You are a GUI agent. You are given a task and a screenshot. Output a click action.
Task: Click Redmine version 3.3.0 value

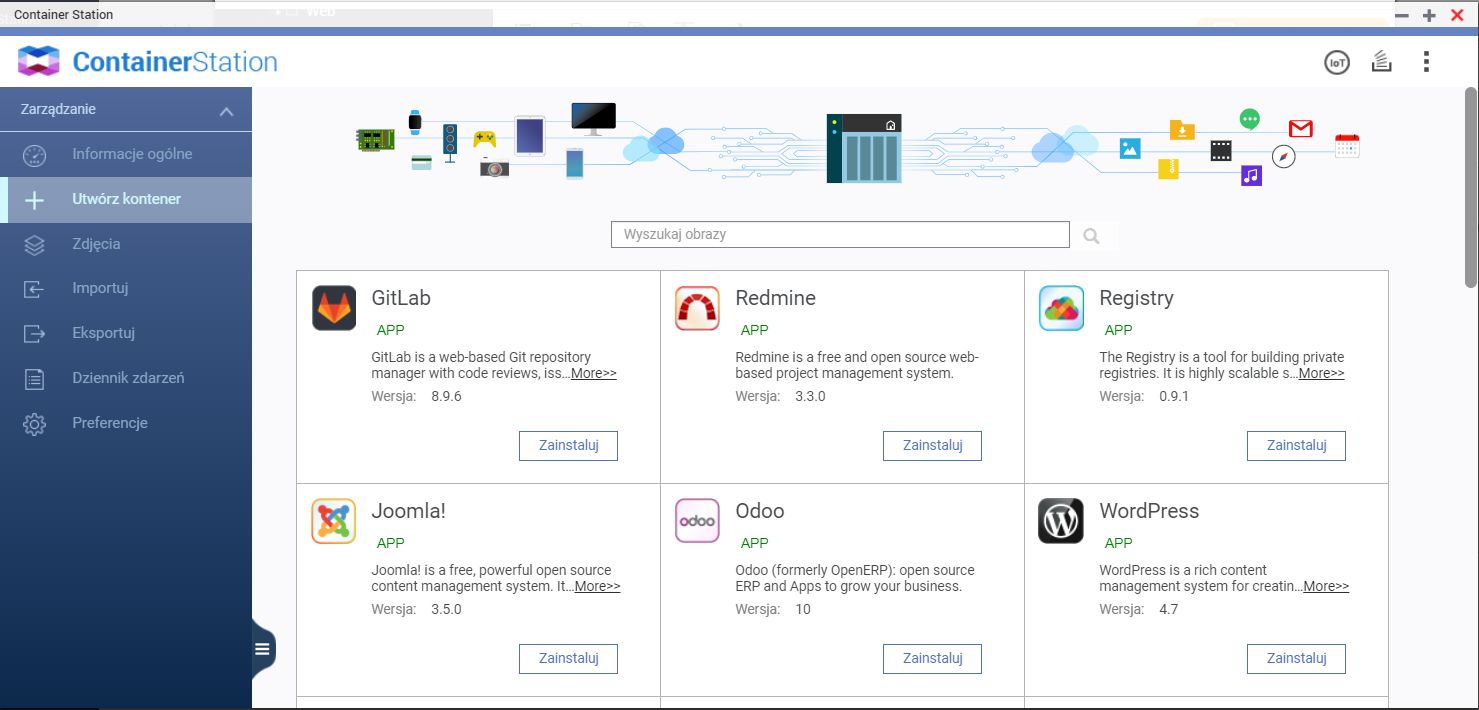810,396
